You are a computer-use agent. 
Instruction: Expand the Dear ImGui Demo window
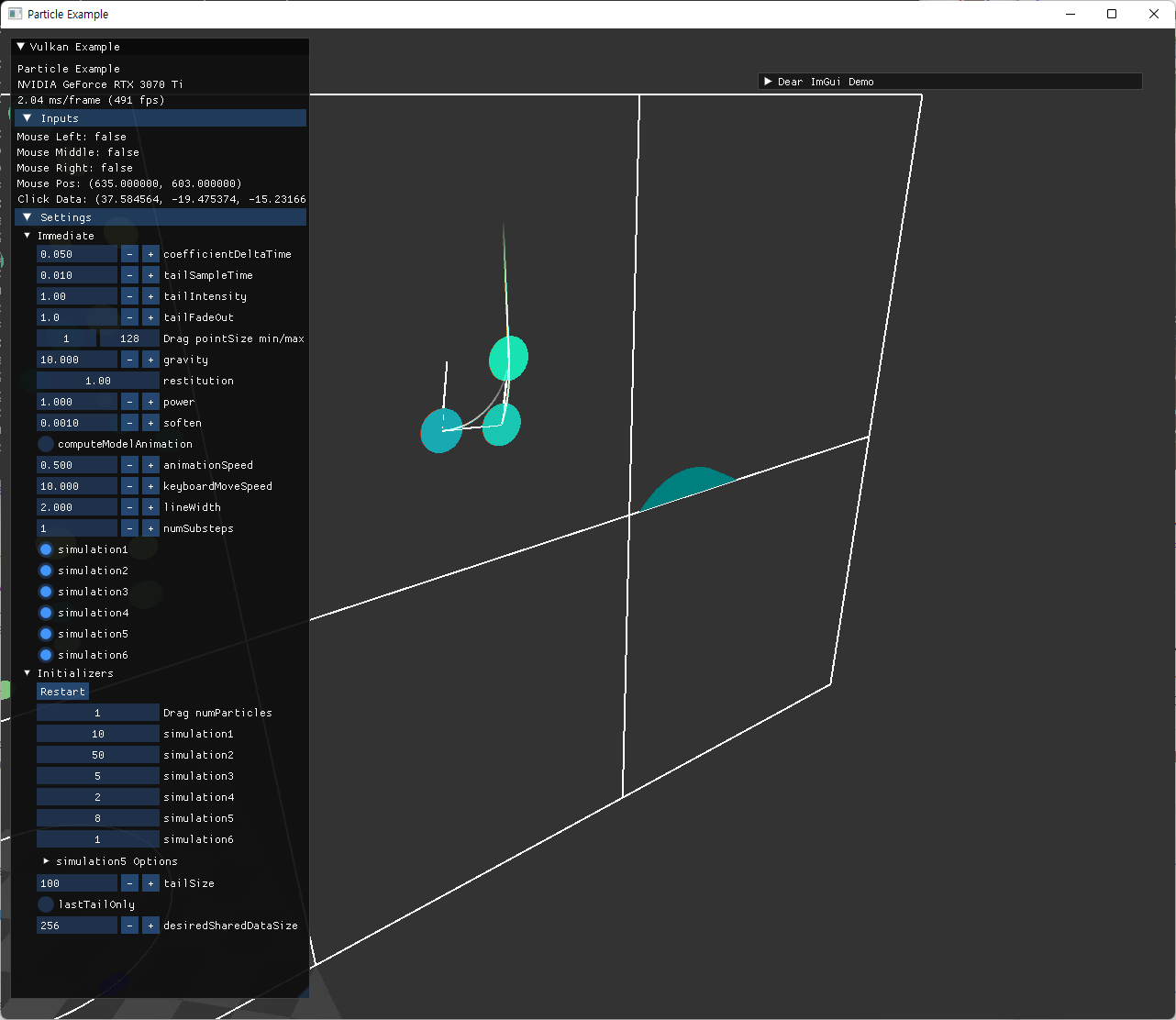pyautogui.click(x=768, y=82)
